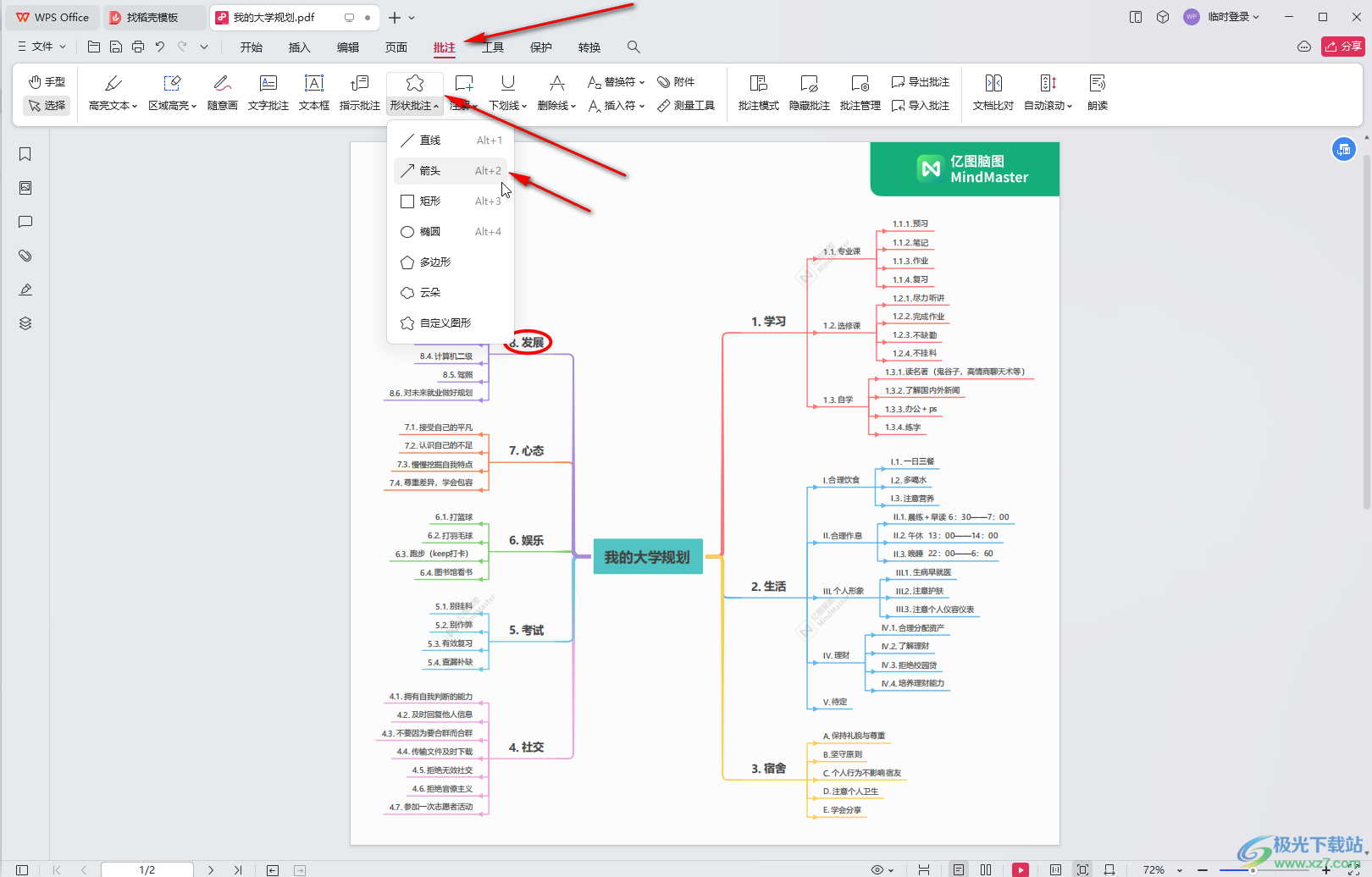1372x877 pixels.
Task: Switch to 批注模式 annotation mode
Action: tap(758, 92)
